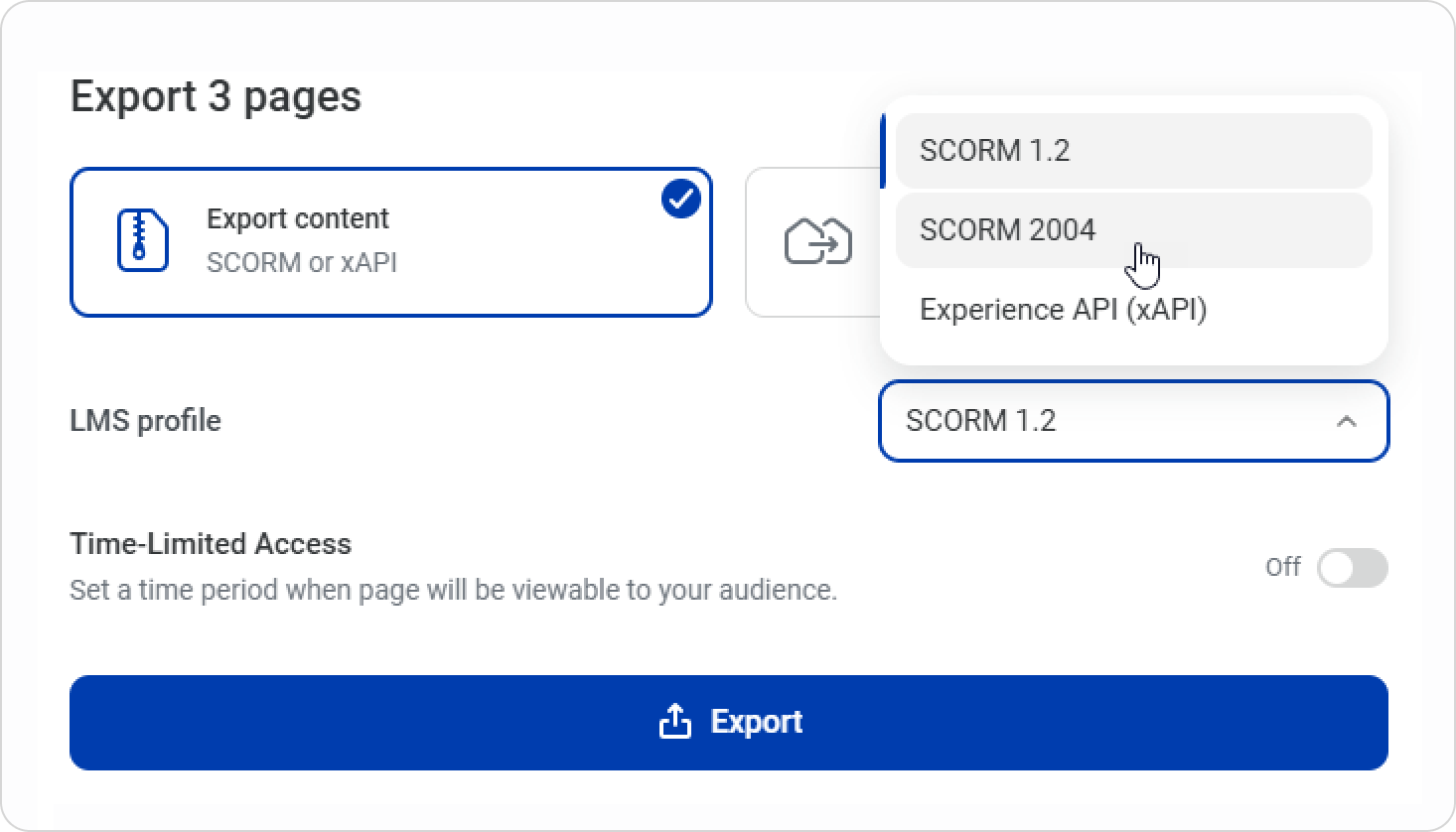Click the LMS profile label
Viewport: 1456px width, 832px height.
tap(145, 421)
